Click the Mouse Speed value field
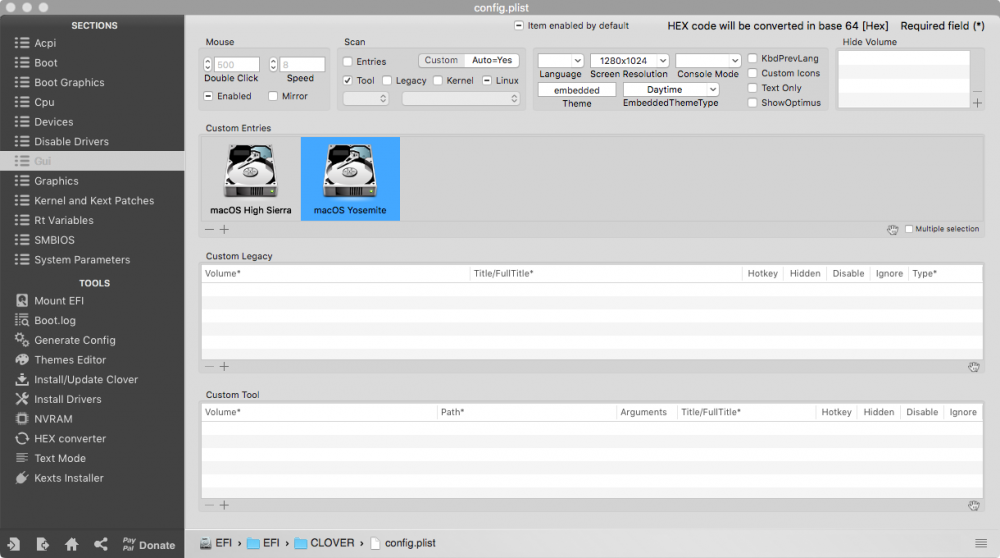The width and height of the screenshot is (1000, 558). 302,64
